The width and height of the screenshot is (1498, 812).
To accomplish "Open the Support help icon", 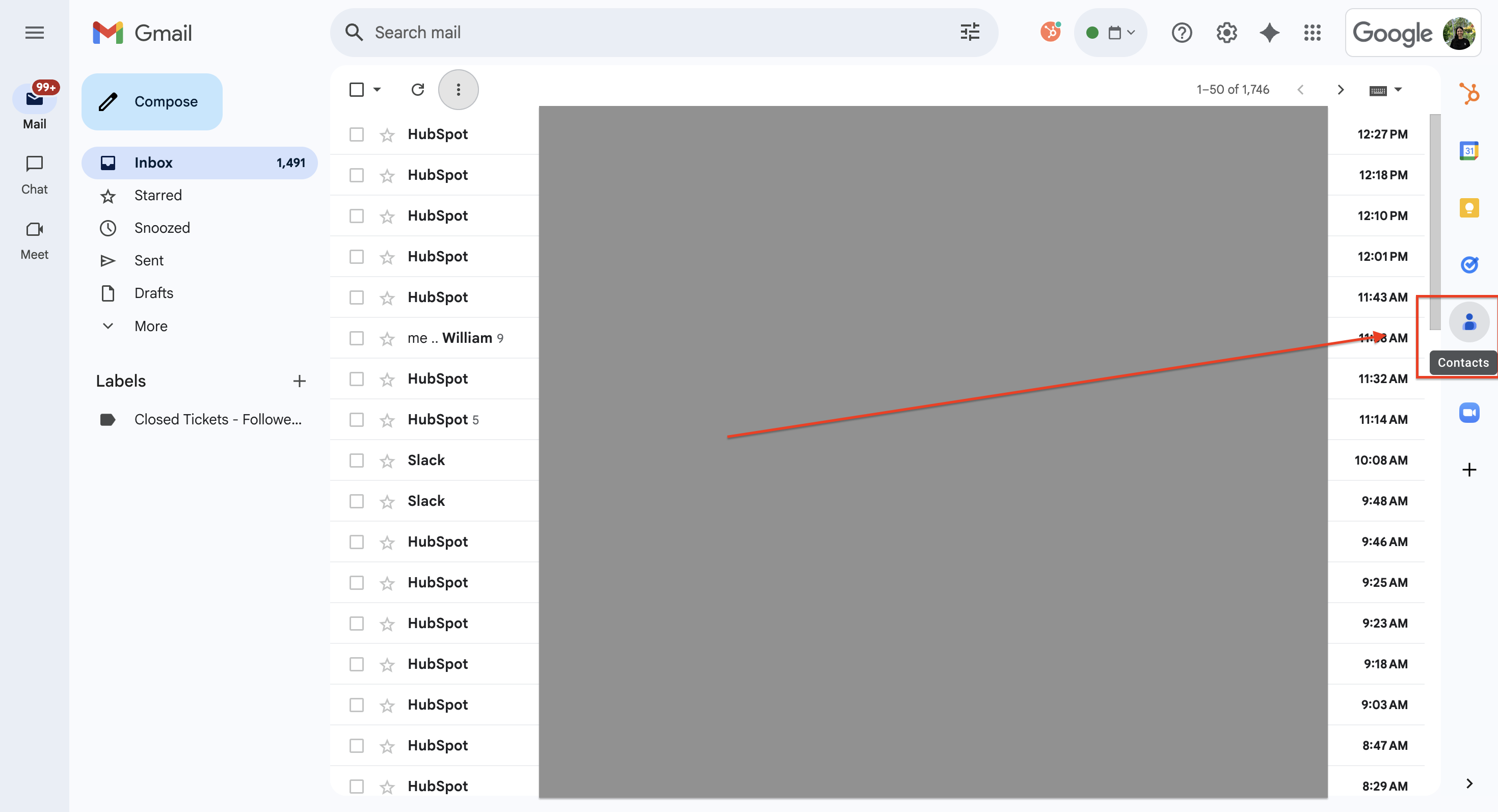I will point(1181,33).
